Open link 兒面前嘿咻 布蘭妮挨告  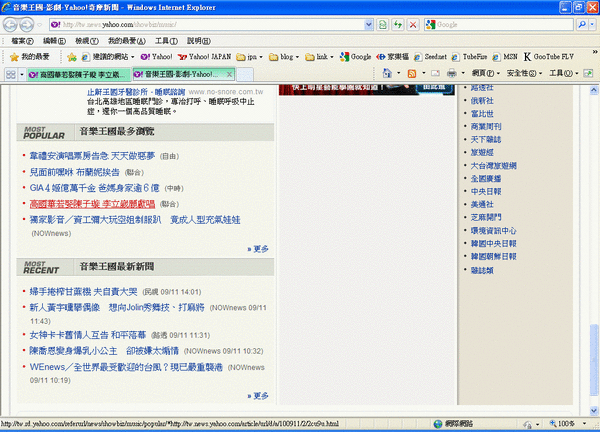75,172
